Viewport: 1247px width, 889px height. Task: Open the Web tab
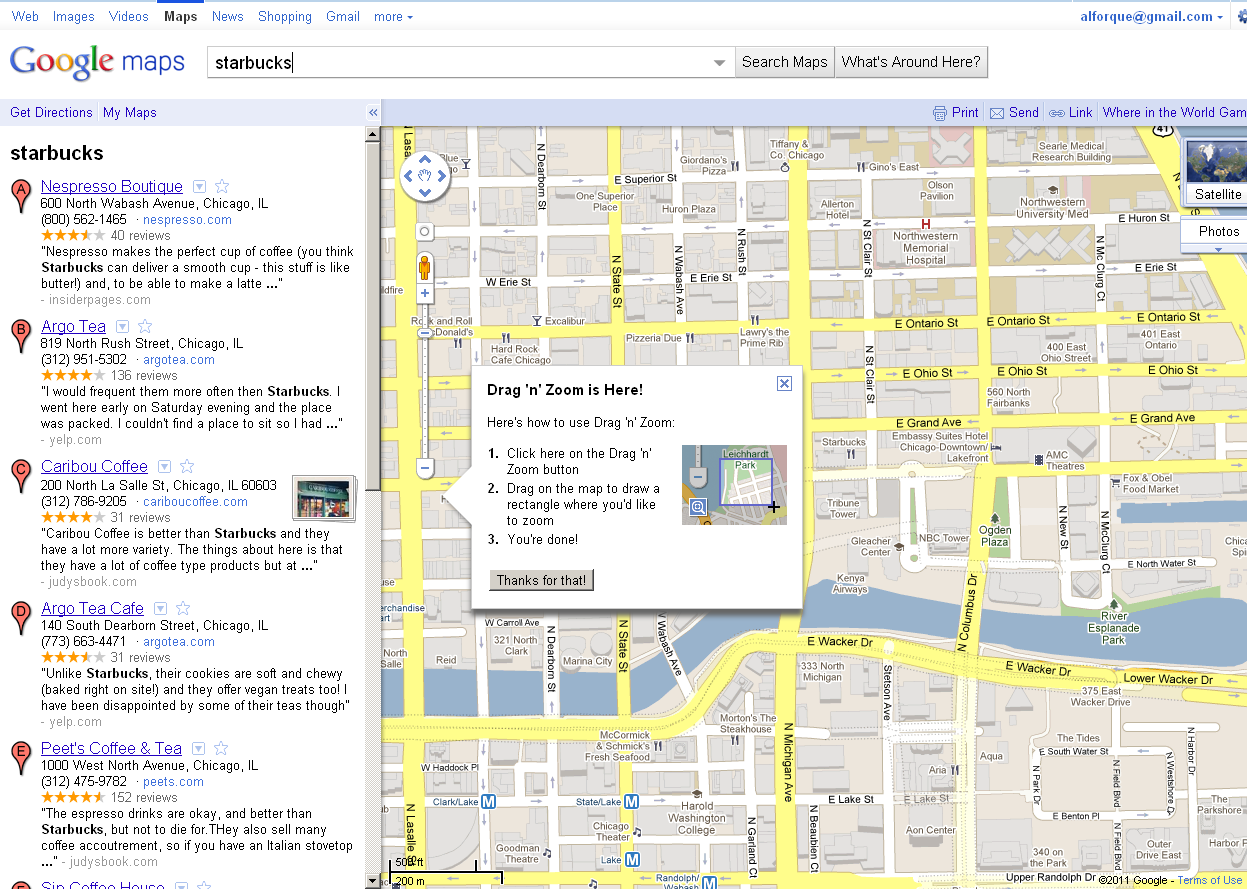coord(25,16)
